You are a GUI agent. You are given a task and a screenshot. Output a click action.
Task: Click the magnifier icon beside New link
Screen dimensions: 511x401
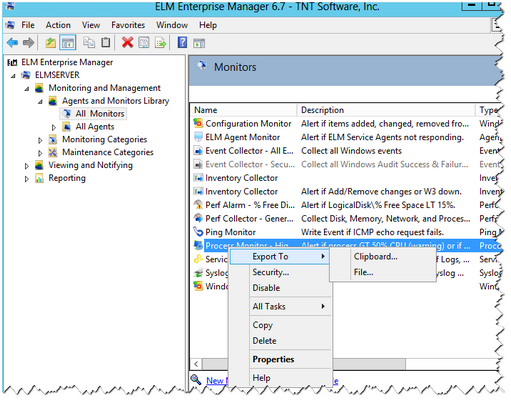[196, 379]
